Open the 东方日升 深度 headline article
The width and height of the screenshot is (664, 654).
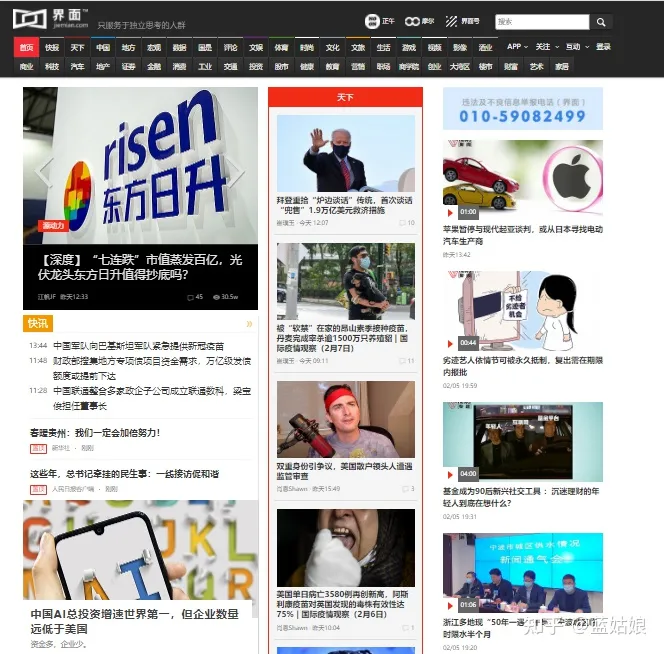click(x=140, y=267)
